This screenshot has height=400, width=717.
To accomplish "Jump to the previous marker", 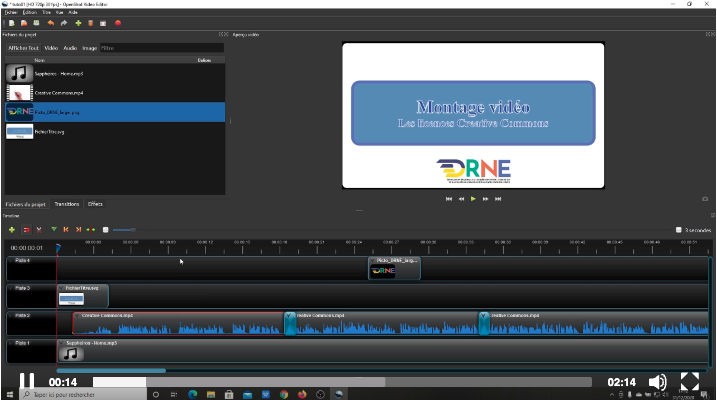I will (x=66, y=229).
